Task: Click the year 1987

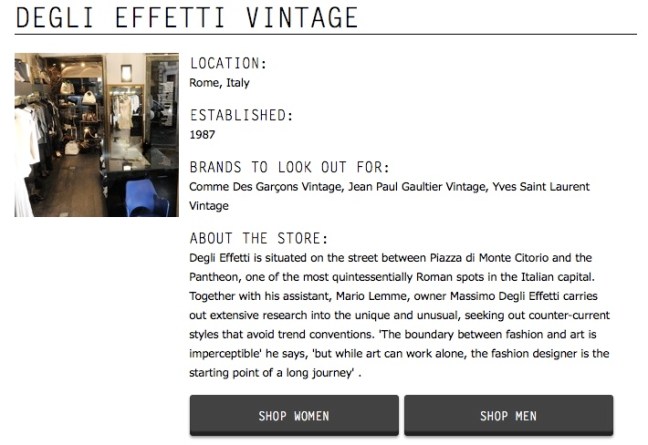Action: click(x=202, y=134)
